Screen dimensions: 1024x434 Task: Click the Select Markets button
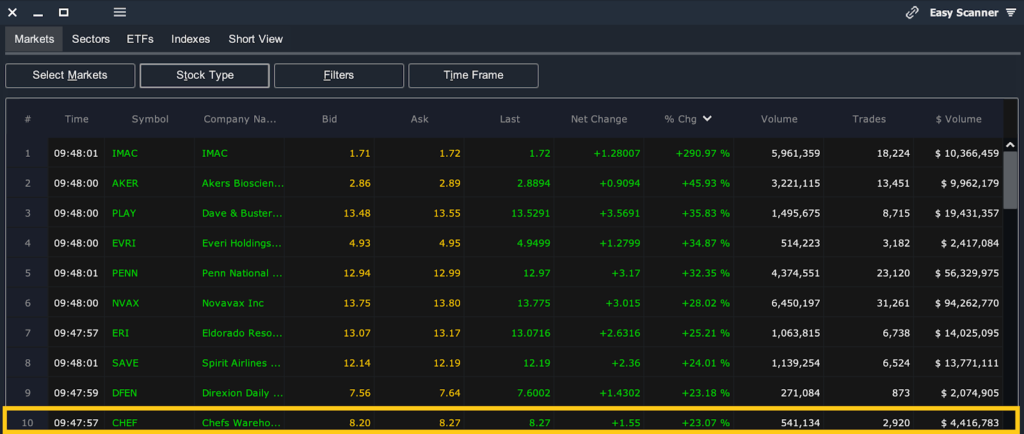pyautogui.click(x=70, y=75)
